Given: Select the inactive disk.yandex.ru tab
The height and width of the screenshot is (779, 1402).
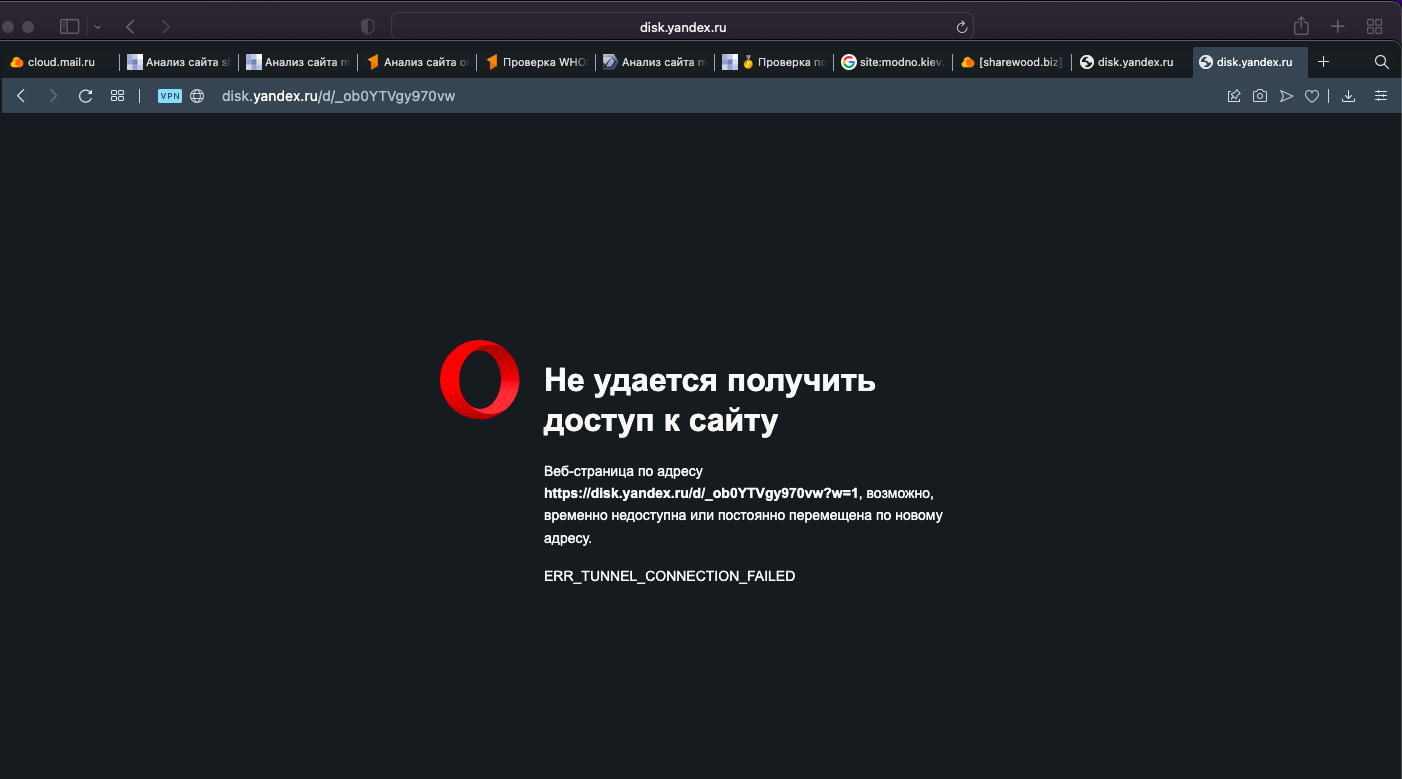Looking at the screenshot, I should pos(1131,62).
